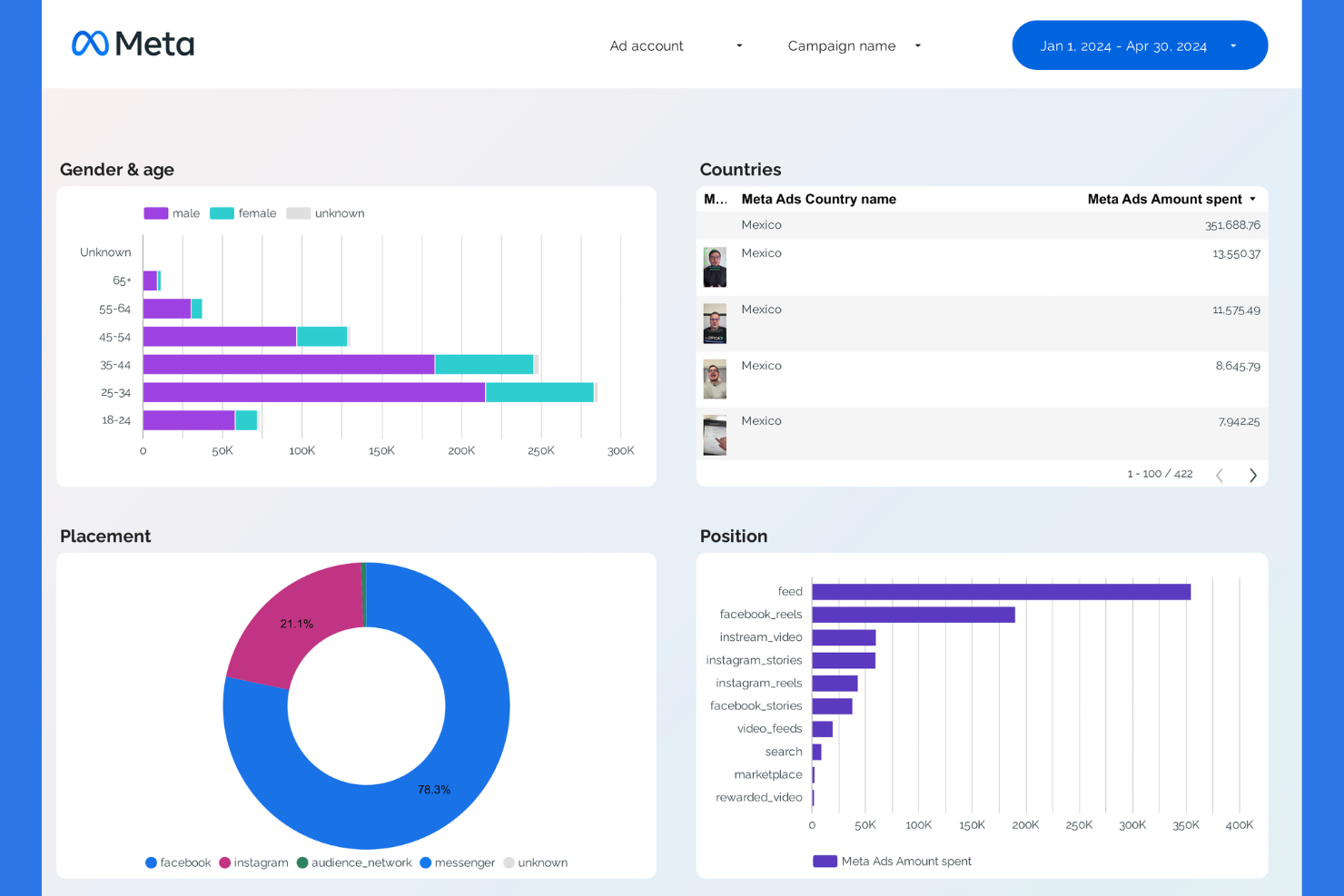Image resolution: width=1344 pixels, height=896 pixels.
Task: Toggle unknown series in Gender & age legend
Action: point(325,213)
